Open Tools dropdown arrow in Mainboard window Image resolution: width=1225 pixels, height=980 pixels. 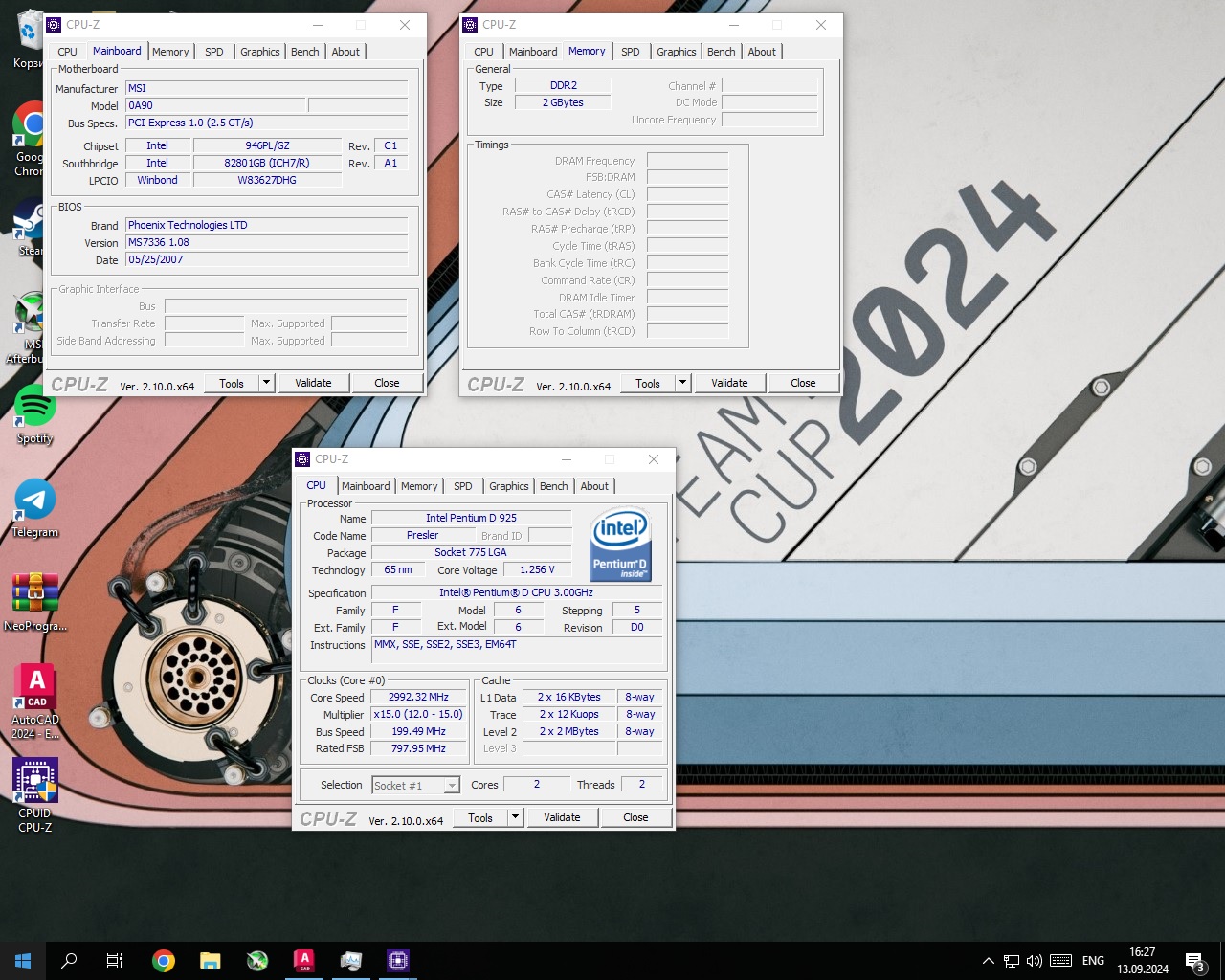coord(267,383)
